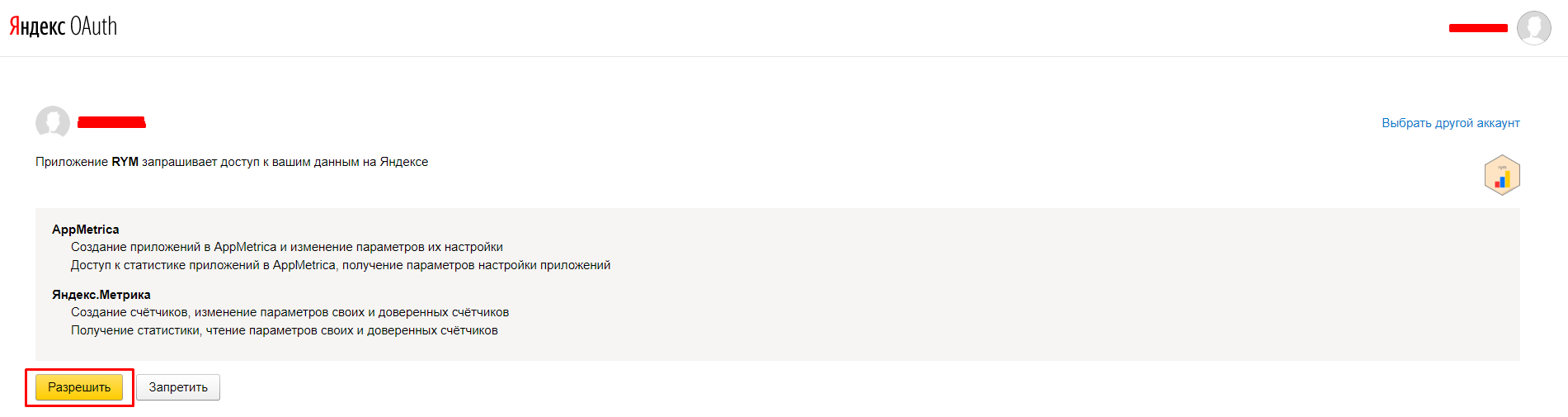Click the word "Приложение" starting request sentence
Screen dimensions: 1568x417
[x=72, y=162]
